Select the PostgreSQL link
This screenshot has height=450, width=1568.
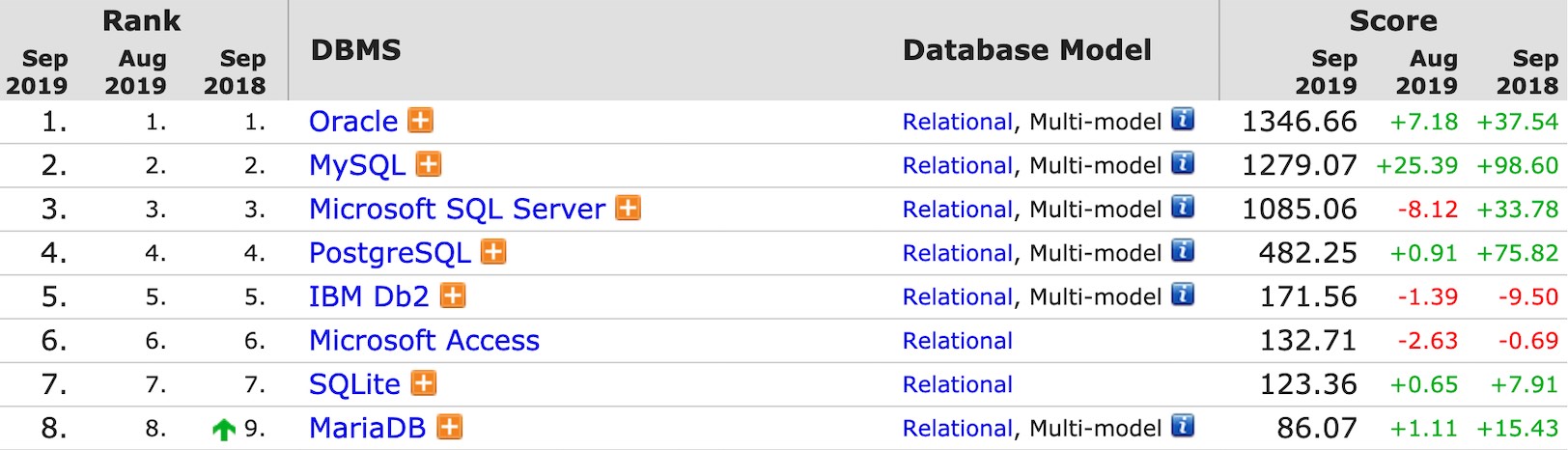[x=390, y=253]
